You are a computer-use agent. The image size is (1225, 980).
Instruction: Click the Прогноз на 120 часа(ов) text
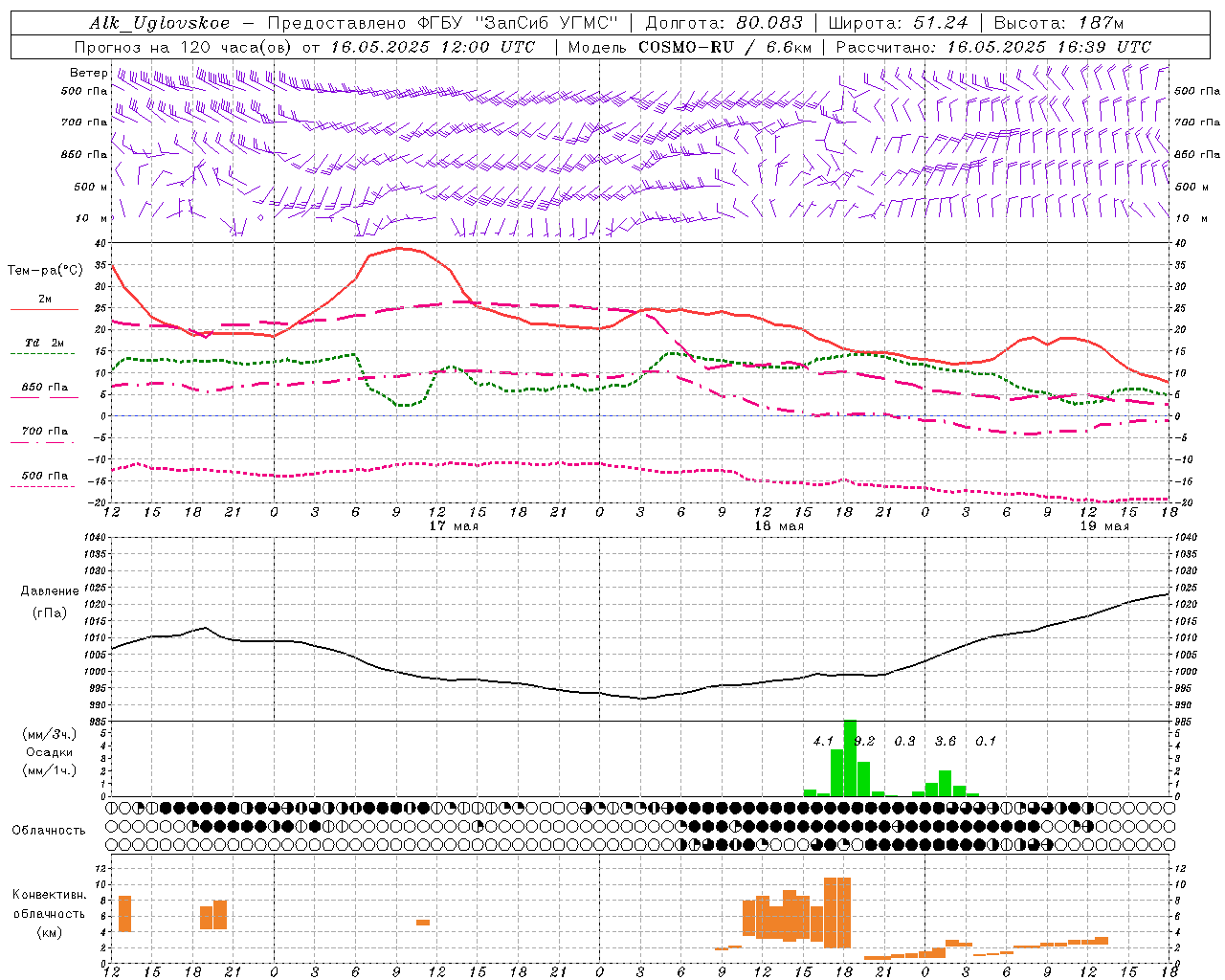(184, 47)
